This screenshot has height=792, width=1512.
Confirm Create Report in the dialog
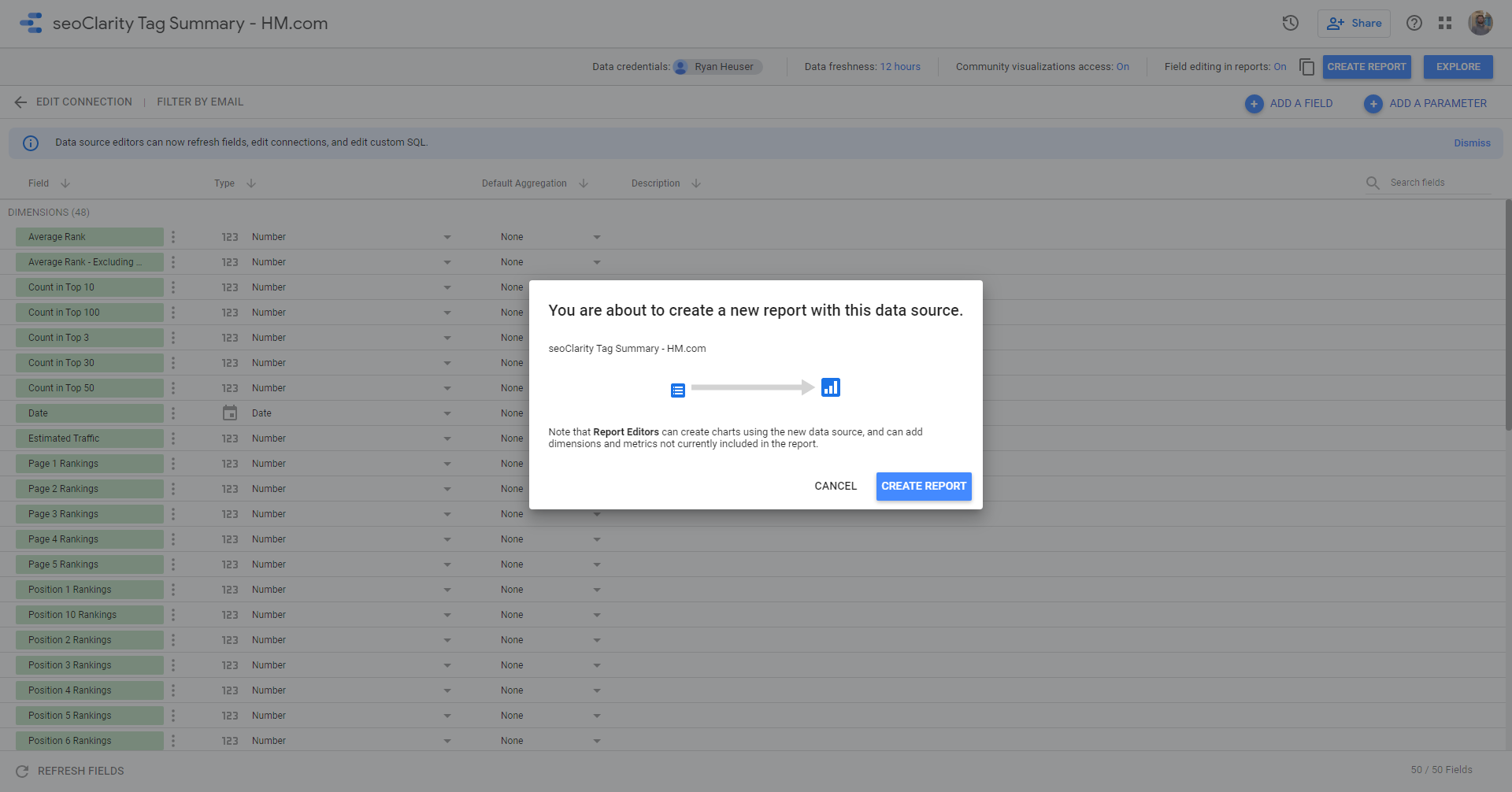[923, 487]
